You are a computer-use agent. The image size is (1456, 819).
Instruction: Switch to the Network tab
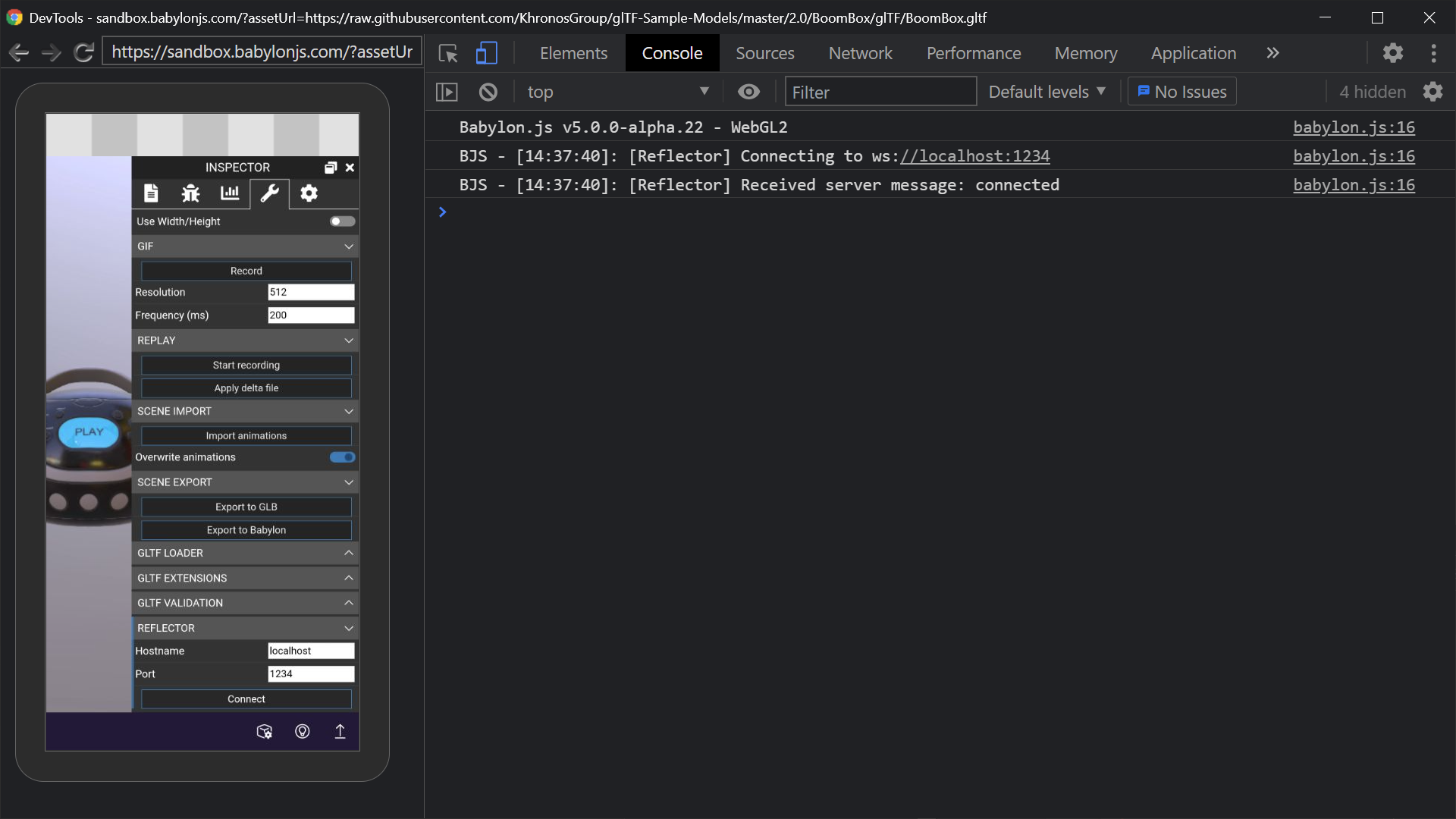click(860, 53)
